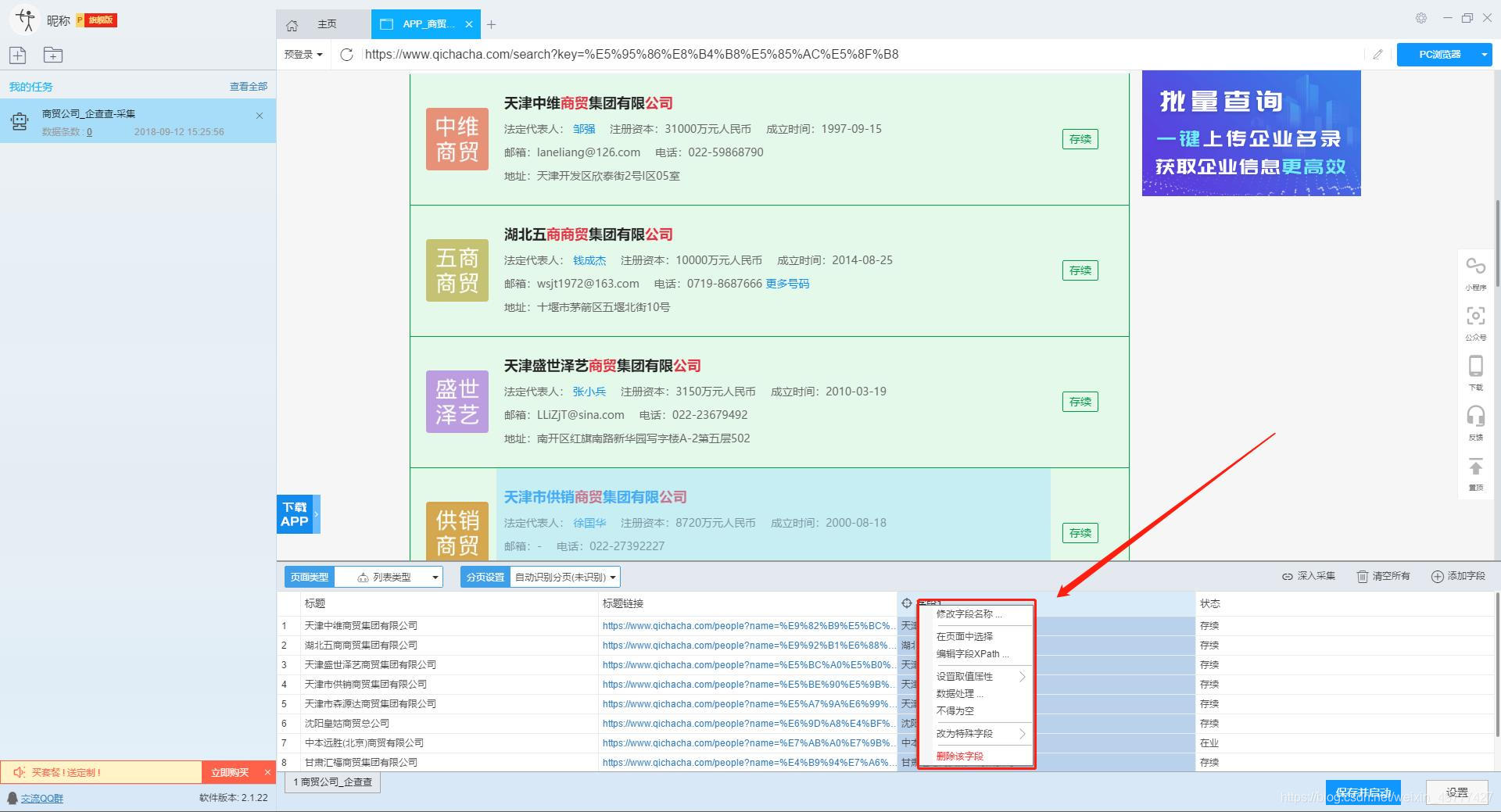The width and height of the screenshot is (1501, 812).
Task: Click the 盛世泽艺 company logo
Action: coord(457,402)
